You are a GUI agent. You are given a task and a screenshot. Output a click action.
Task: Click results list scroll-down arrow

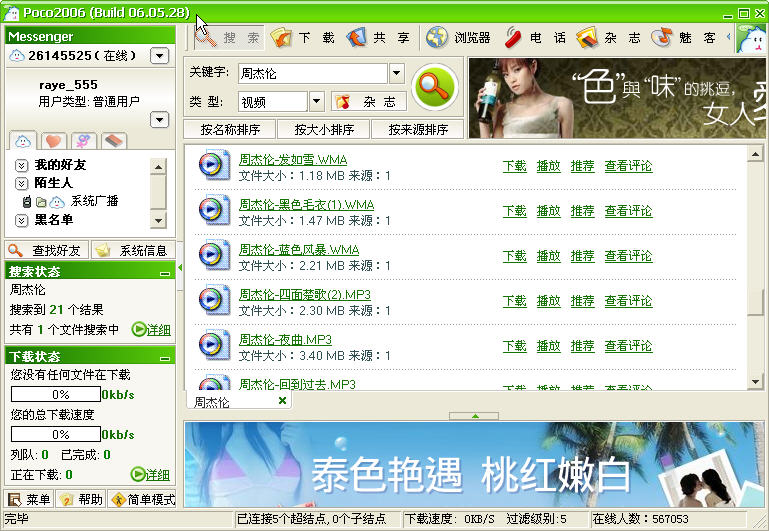pyautogui.click(x=755, y=381)
